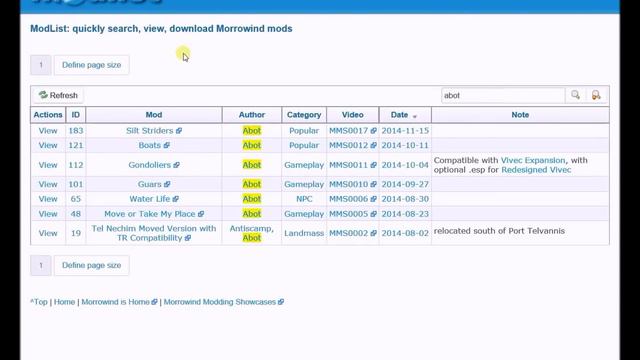640x360 pixels.
Task: Click external icon beside MMS0017
Action: click(x=373, y=131)
